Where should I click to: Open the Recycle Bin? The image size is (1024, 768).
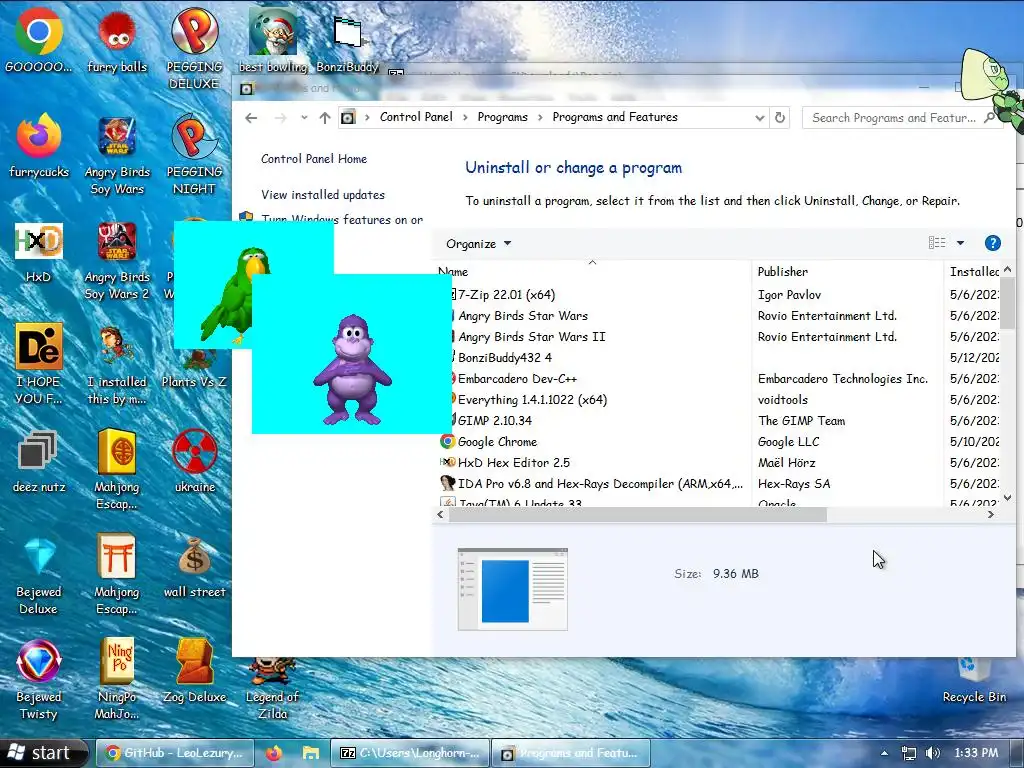[974, 679]
